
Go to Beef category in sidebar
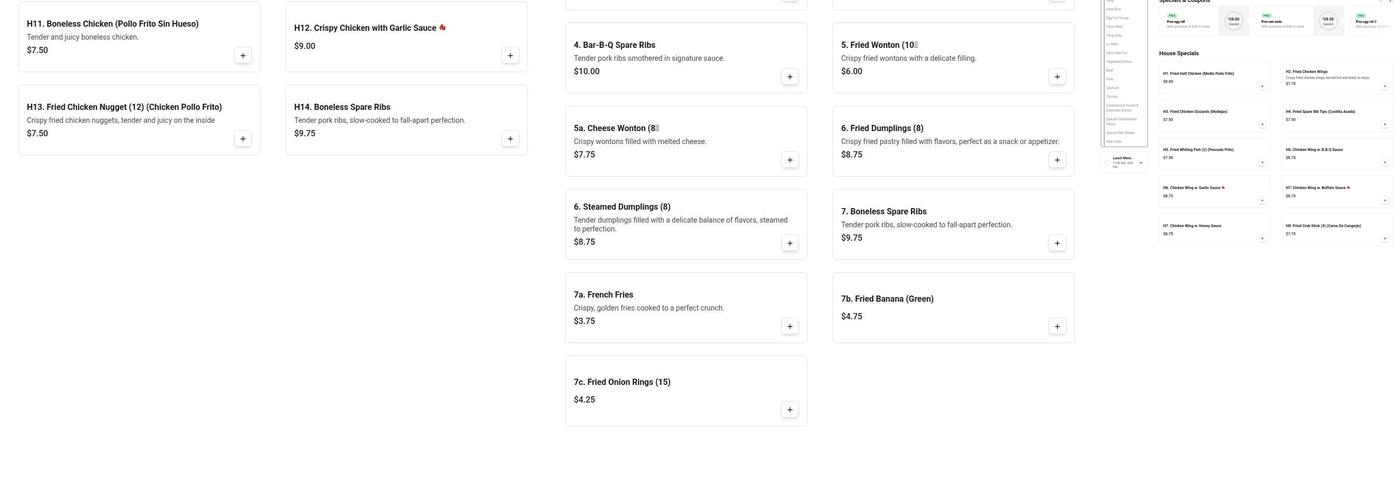click(1109, 70)
